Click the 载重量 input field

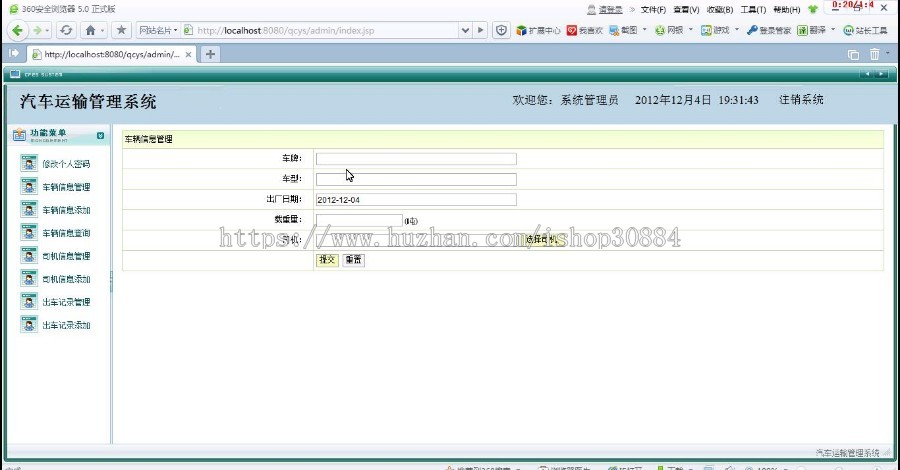pos(359,220)
